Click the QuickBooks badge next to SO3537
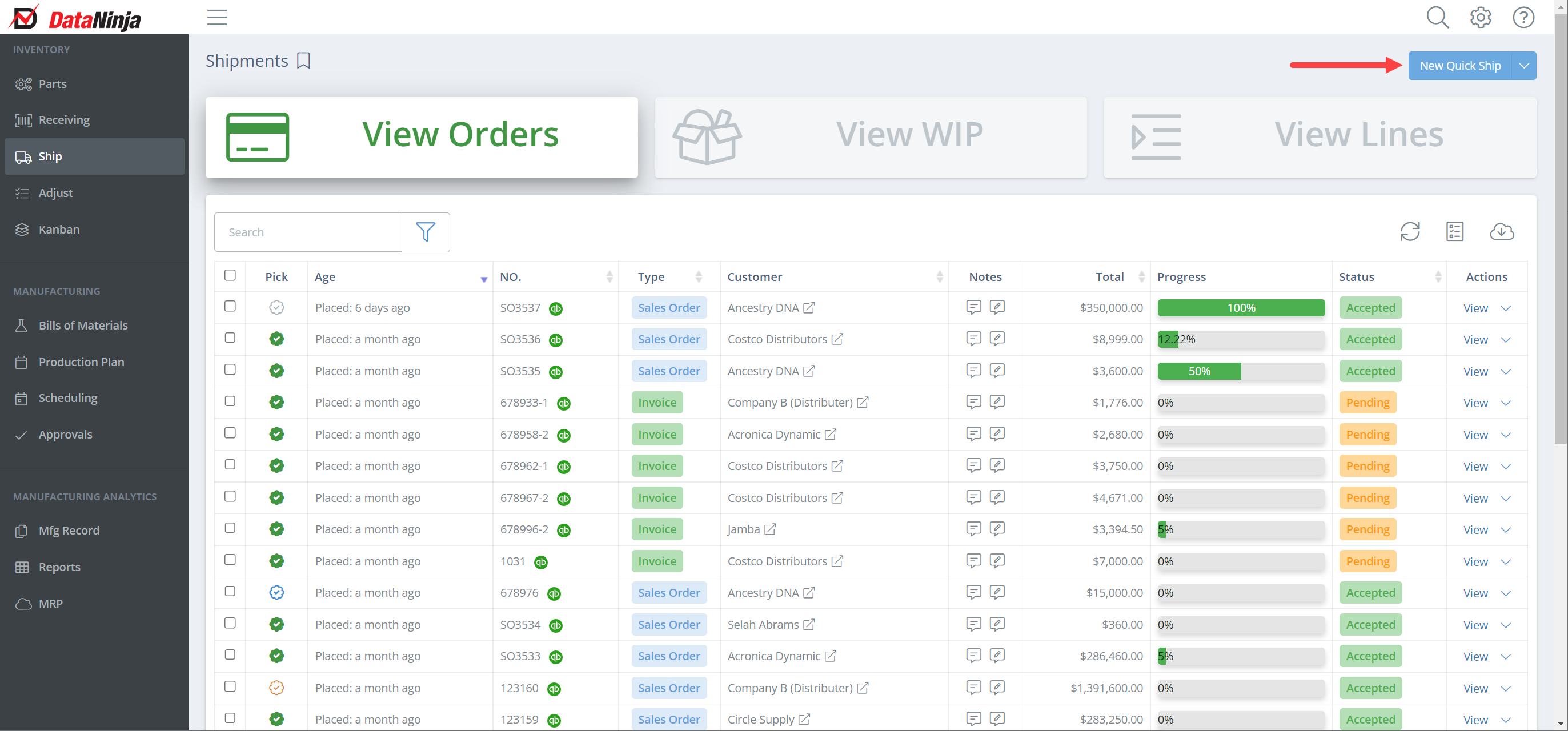The width and height of the screenshot is (1568, 731). pyautogui.click(x=555, y=308)
